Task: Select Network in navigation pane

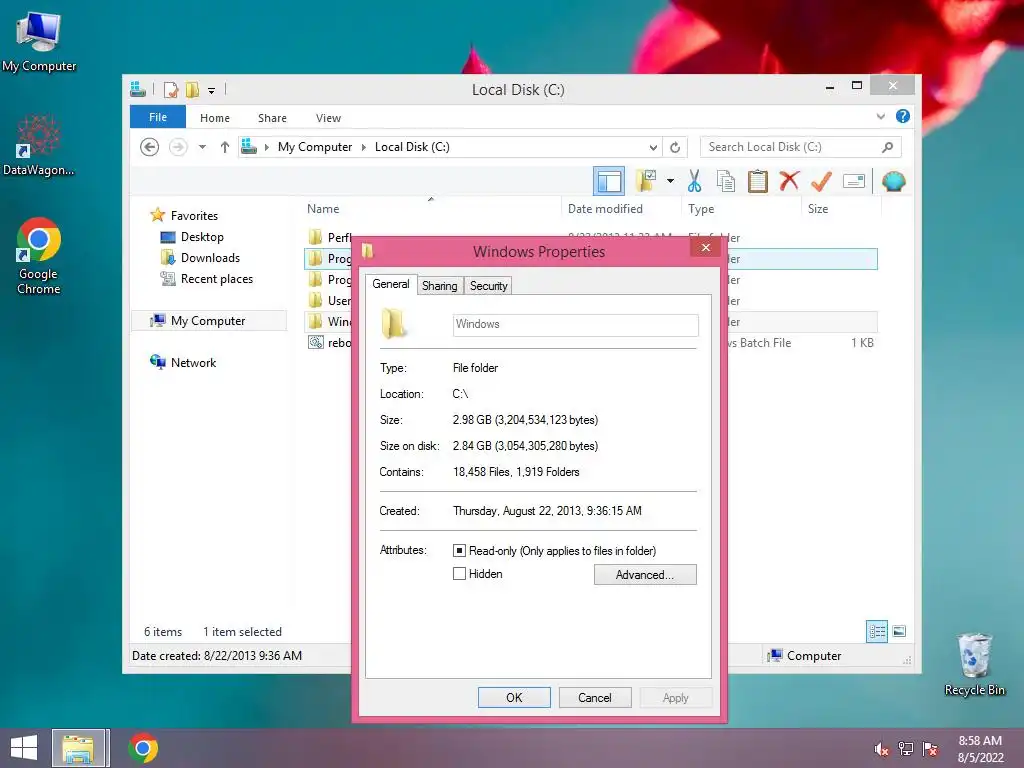Action: tap(193, 362)
